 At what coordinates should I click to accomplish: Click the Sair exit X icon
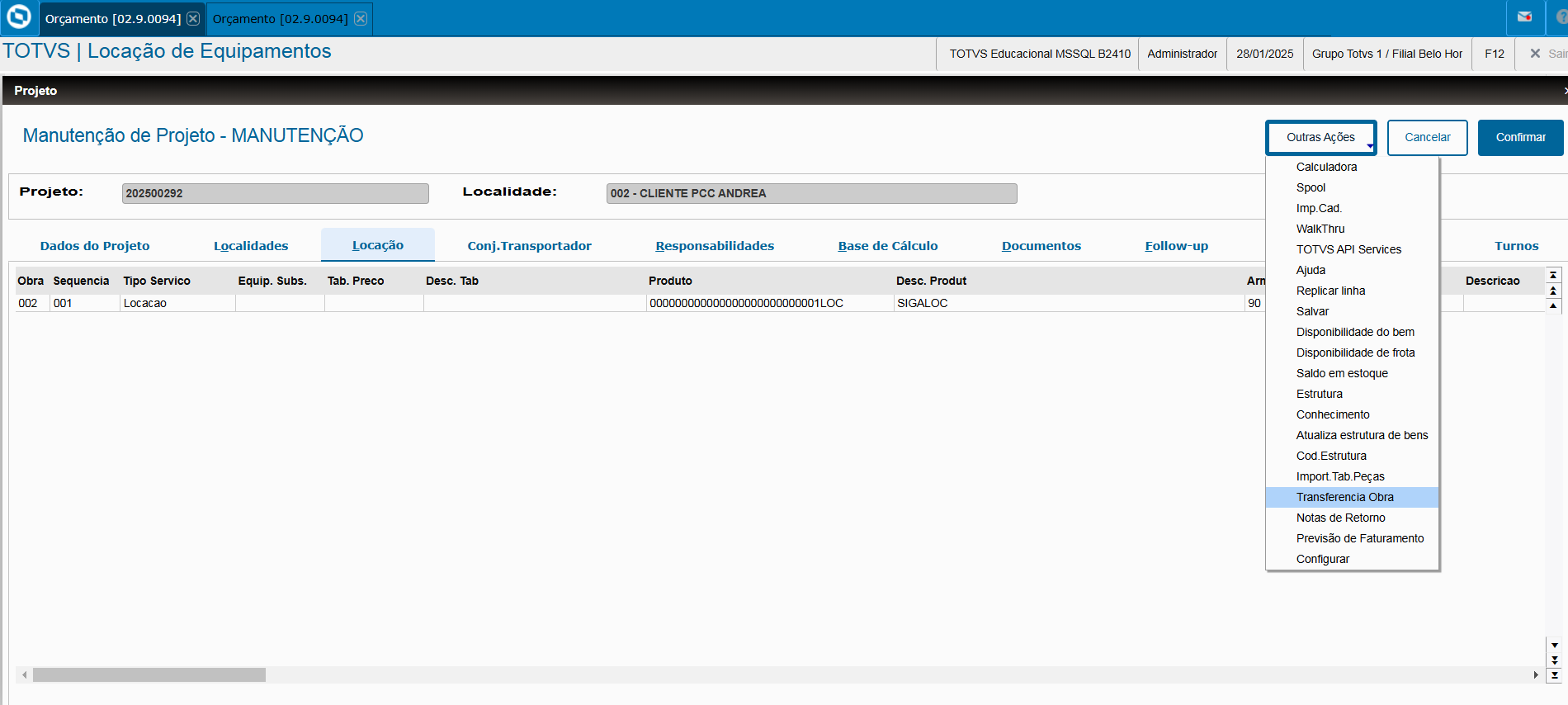1535,54
